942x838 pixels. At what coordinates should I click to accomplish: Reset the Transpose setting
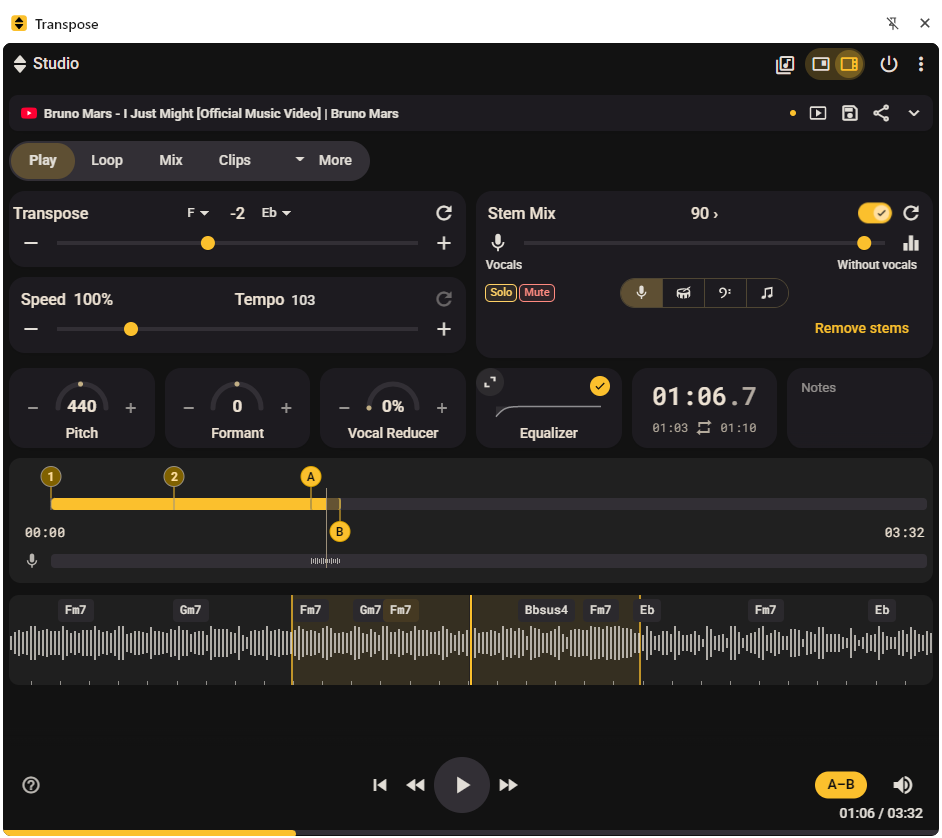click(444, 213)
